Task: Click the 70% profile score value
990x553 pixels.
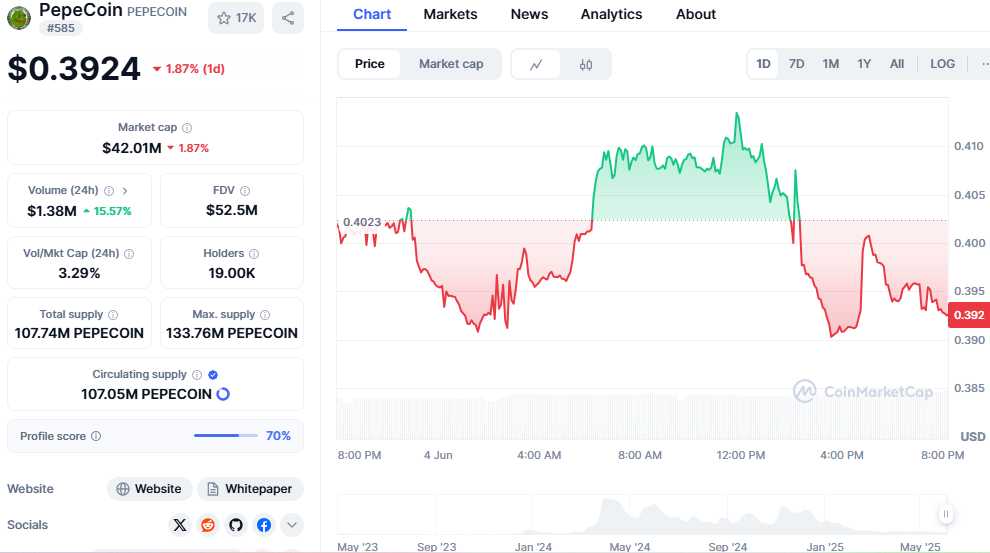Action: coord(278,436)
